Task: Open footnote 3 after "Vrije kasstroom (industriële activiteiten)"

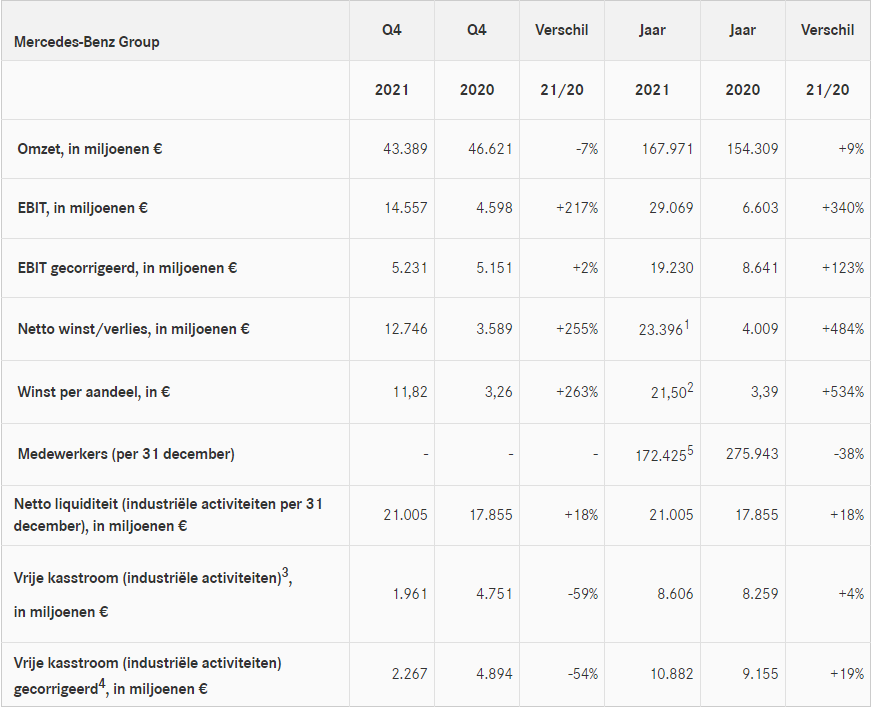Action: (x=286, y=571)
